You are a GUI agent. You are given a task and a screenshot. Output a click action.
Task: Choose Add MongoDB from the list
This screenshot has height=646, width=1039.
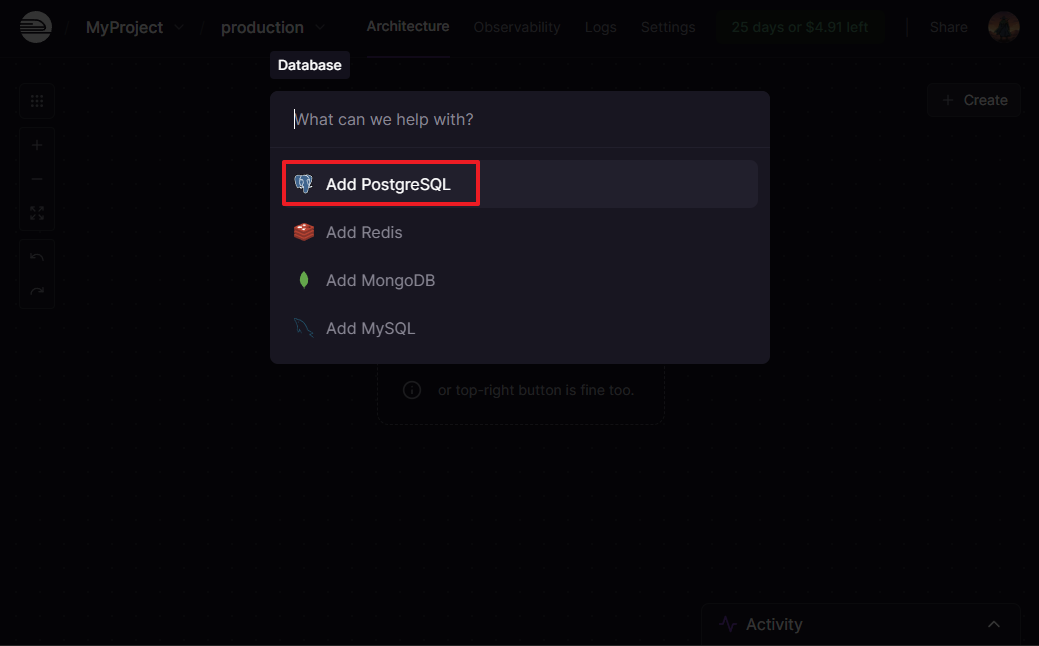click(x=380, y=280)
